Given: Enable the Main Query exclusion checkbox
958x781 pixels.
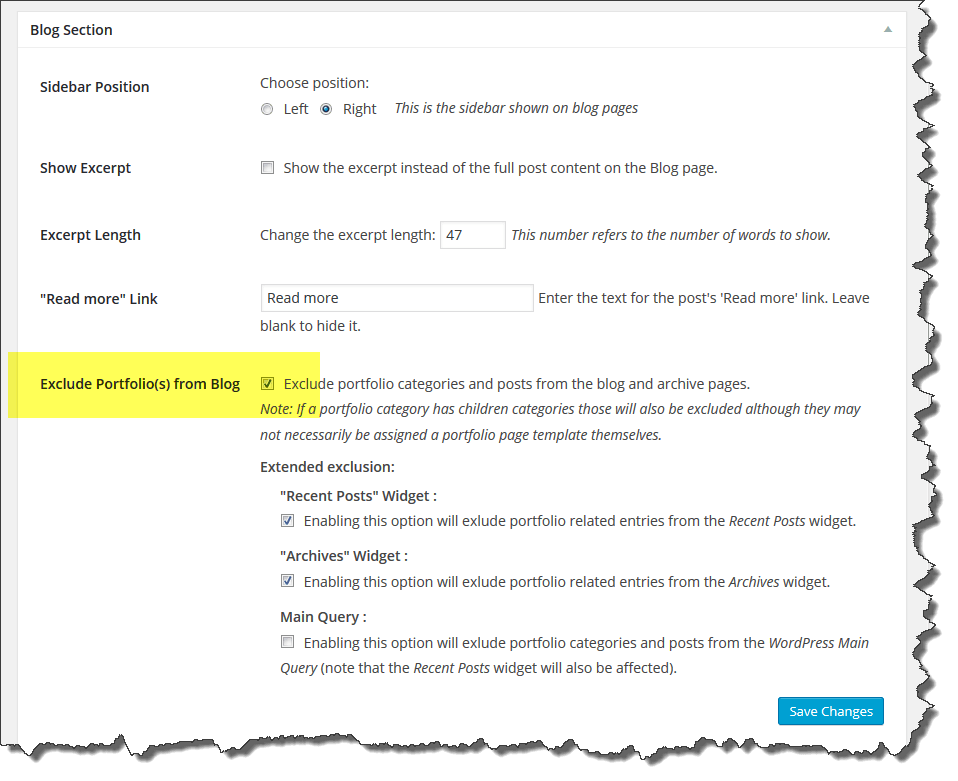Looking at the screenshot, I should coord(287,642).
